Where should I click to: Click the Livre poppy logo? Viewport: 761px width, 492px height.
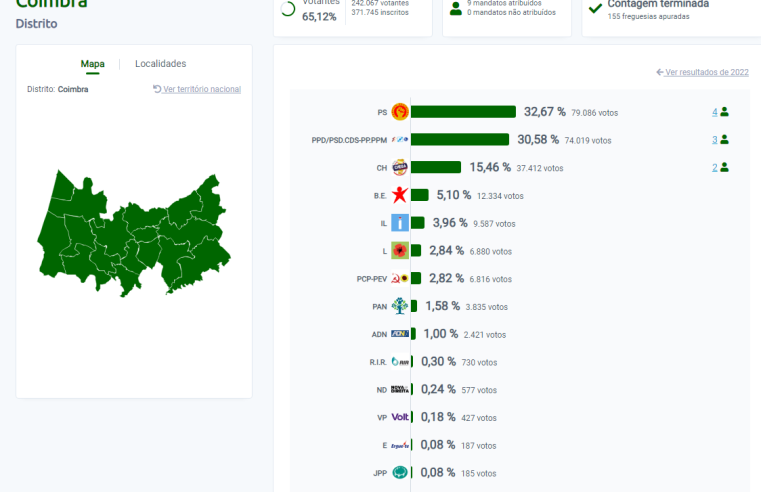tap(400, 250)
